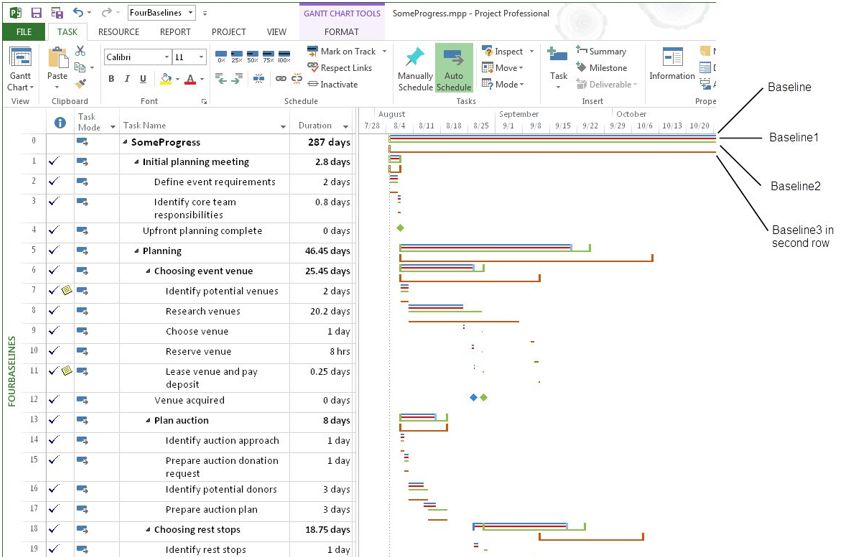
Task: Set task to 75% complete
Action: 268,56
